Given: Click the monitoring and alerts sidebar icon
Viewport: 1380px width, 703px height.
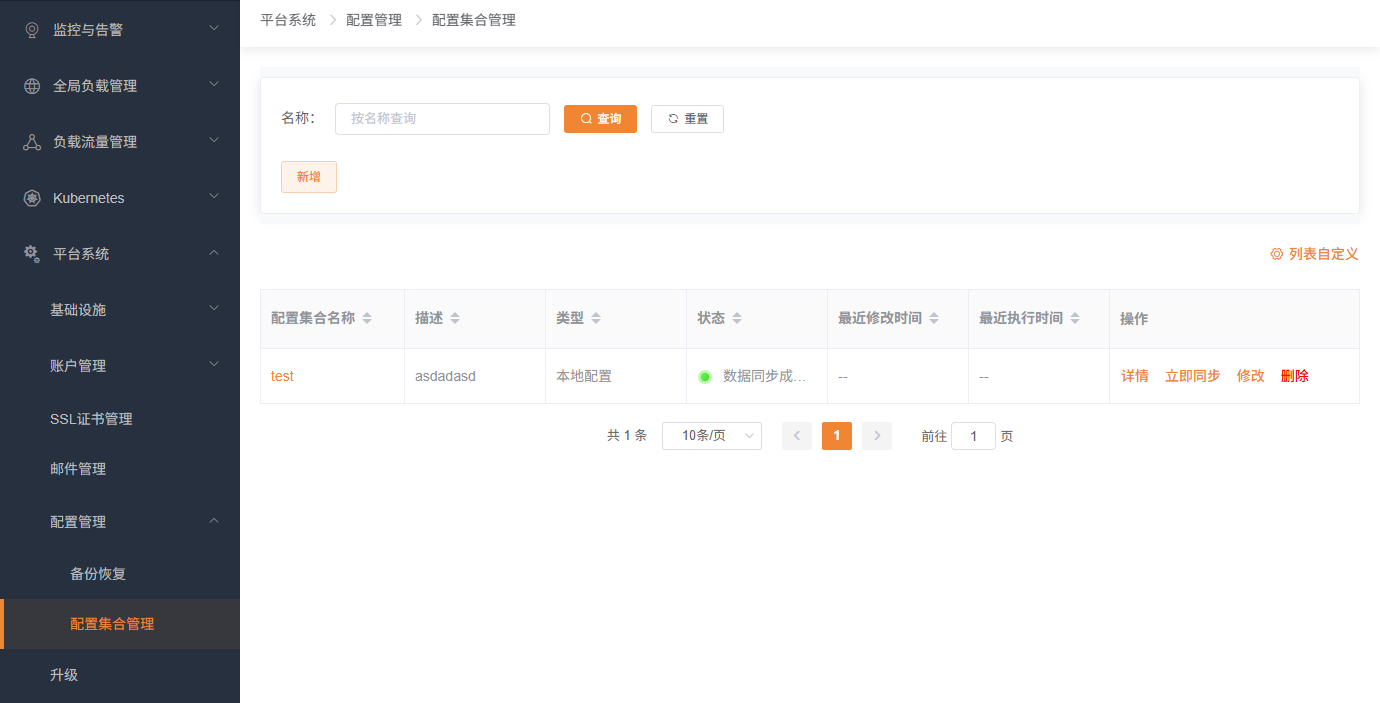Looking at the screenshot, I should 32,30.
